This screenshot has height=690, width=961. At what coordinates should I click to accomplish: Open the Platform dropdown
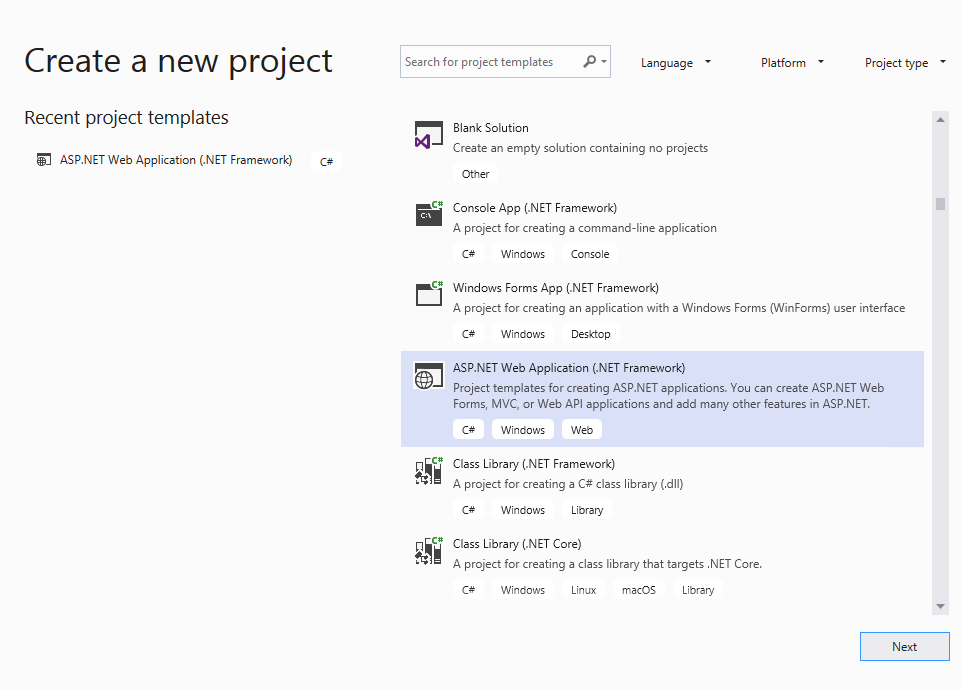tap(792, 62)
